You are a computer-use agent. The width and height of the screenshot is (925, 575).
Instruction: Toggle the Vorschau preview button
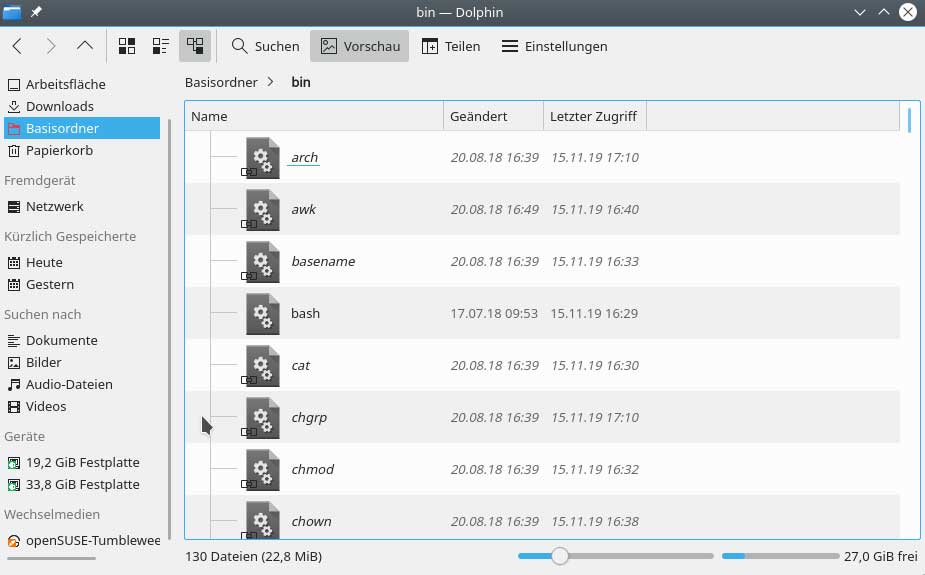(359, 46)
